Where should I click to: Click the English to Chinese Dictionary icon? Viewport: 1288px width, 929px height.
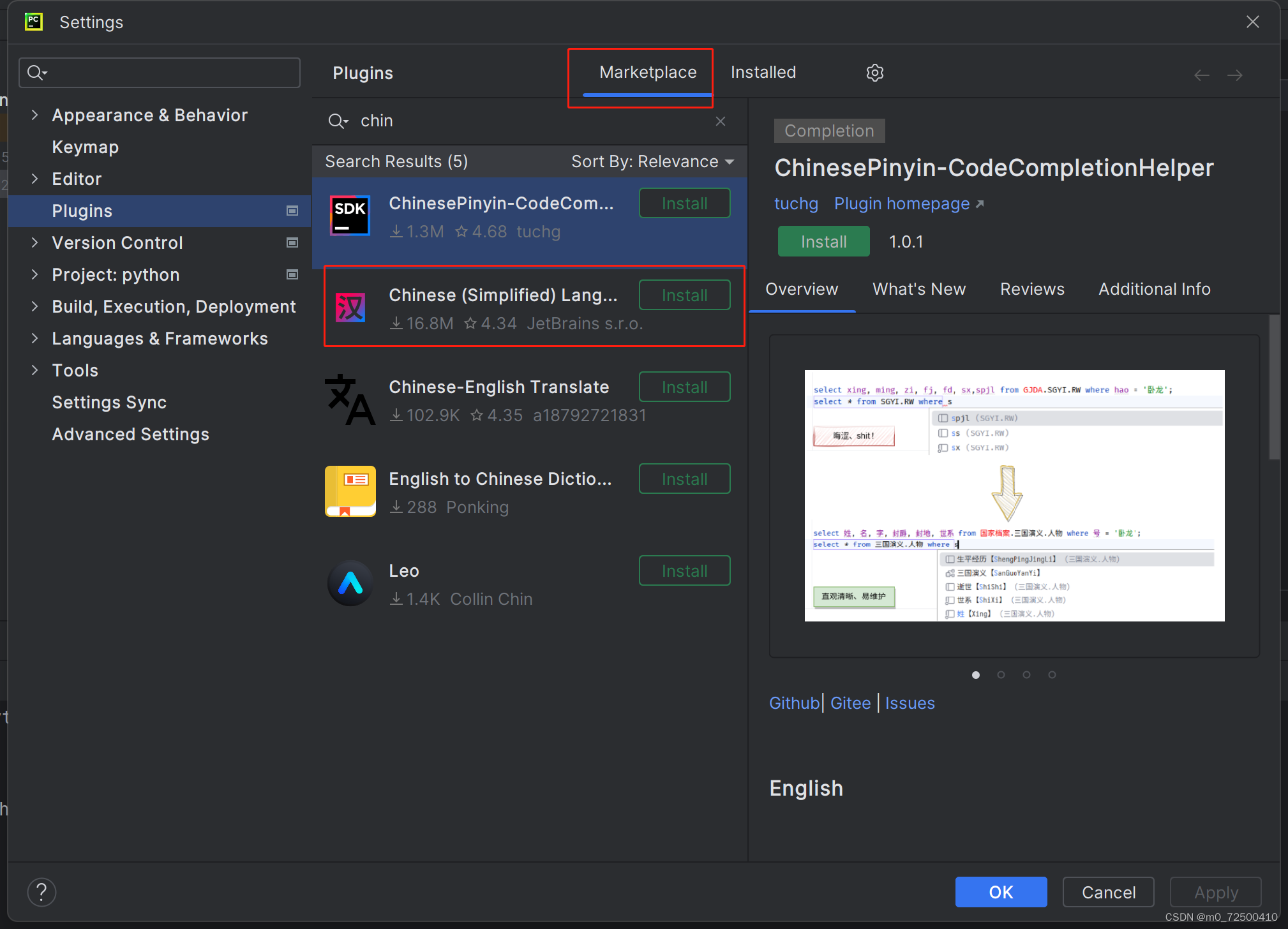coord(350,491)
